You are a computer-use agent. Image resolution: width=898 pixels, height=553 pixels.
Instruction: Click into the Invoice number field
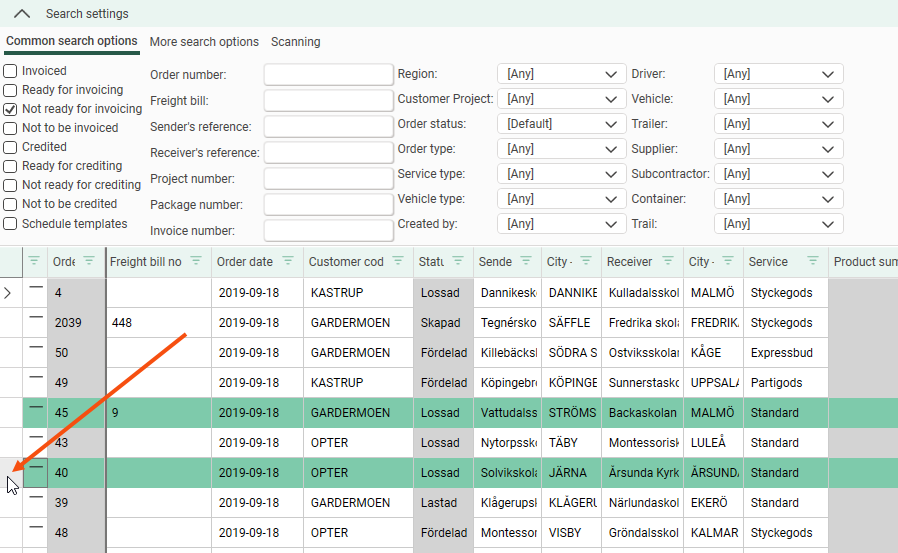(328, 231)
